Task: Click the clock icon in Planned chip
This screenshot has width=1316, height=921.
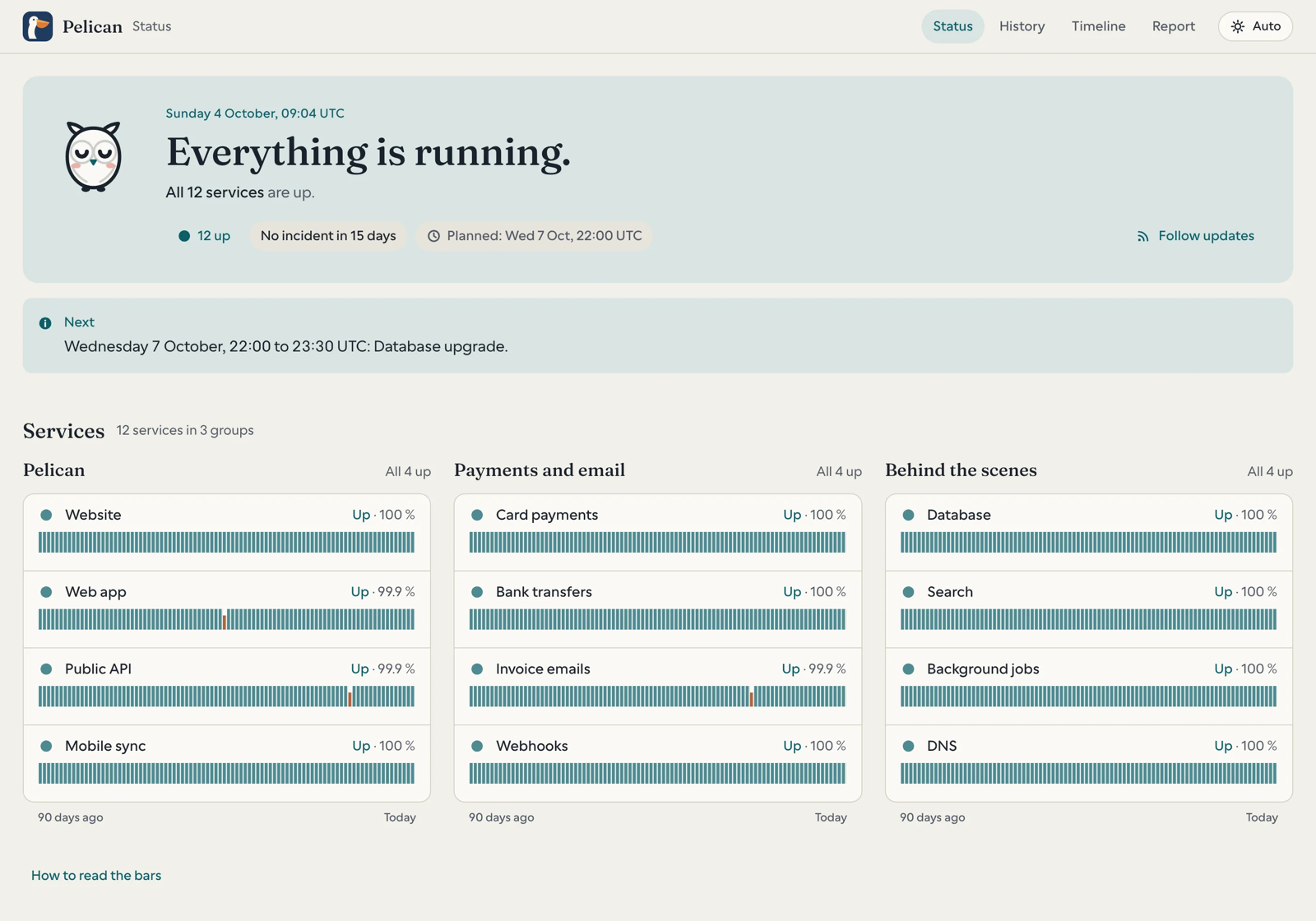Action: point(433,236)
